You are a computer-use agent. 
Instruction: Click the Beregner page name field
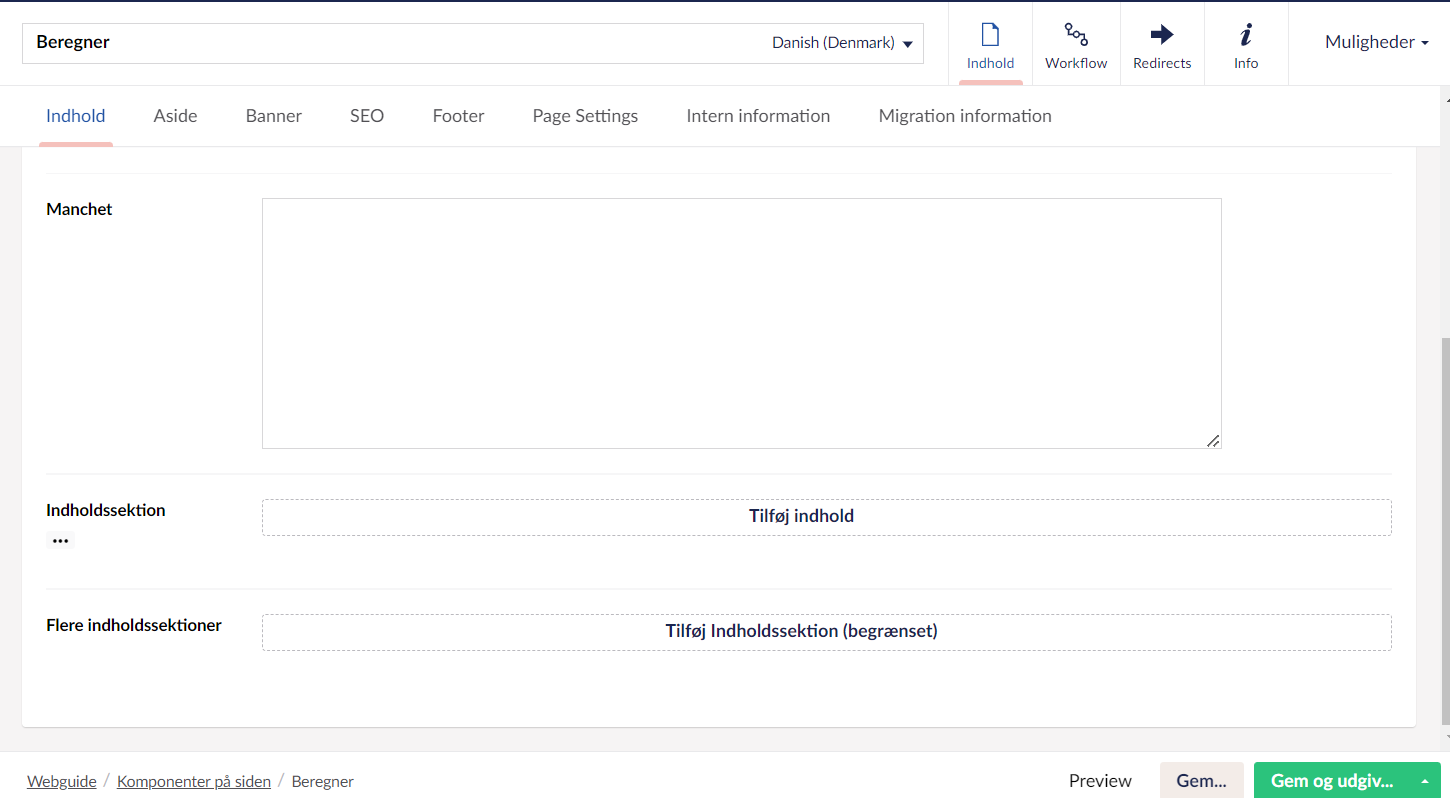(x=390, y=43)
